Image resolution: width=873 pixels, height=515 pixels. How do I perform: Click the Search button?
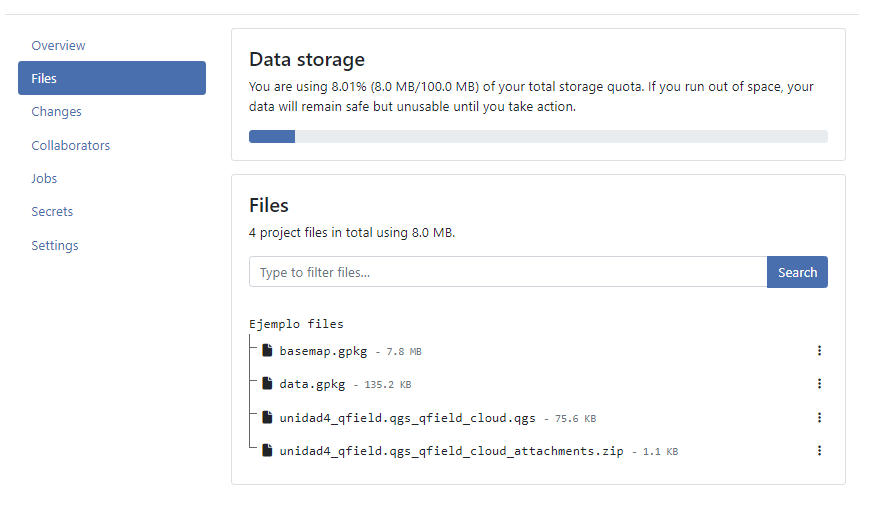[x=797, y=272]
